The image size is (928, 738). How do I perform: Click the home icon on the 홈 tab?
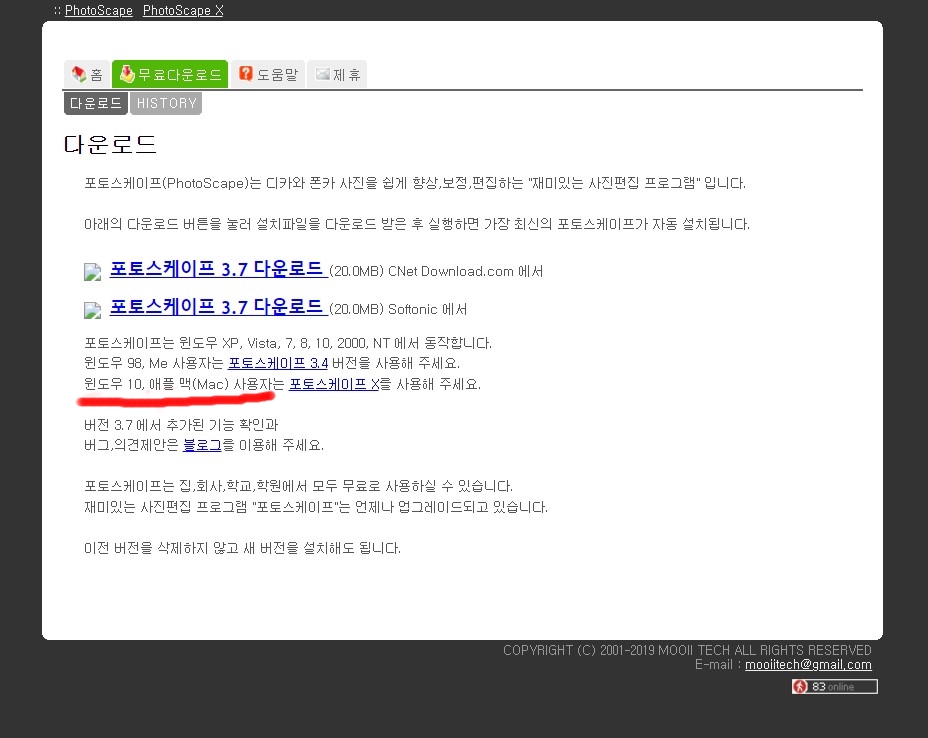79,74
